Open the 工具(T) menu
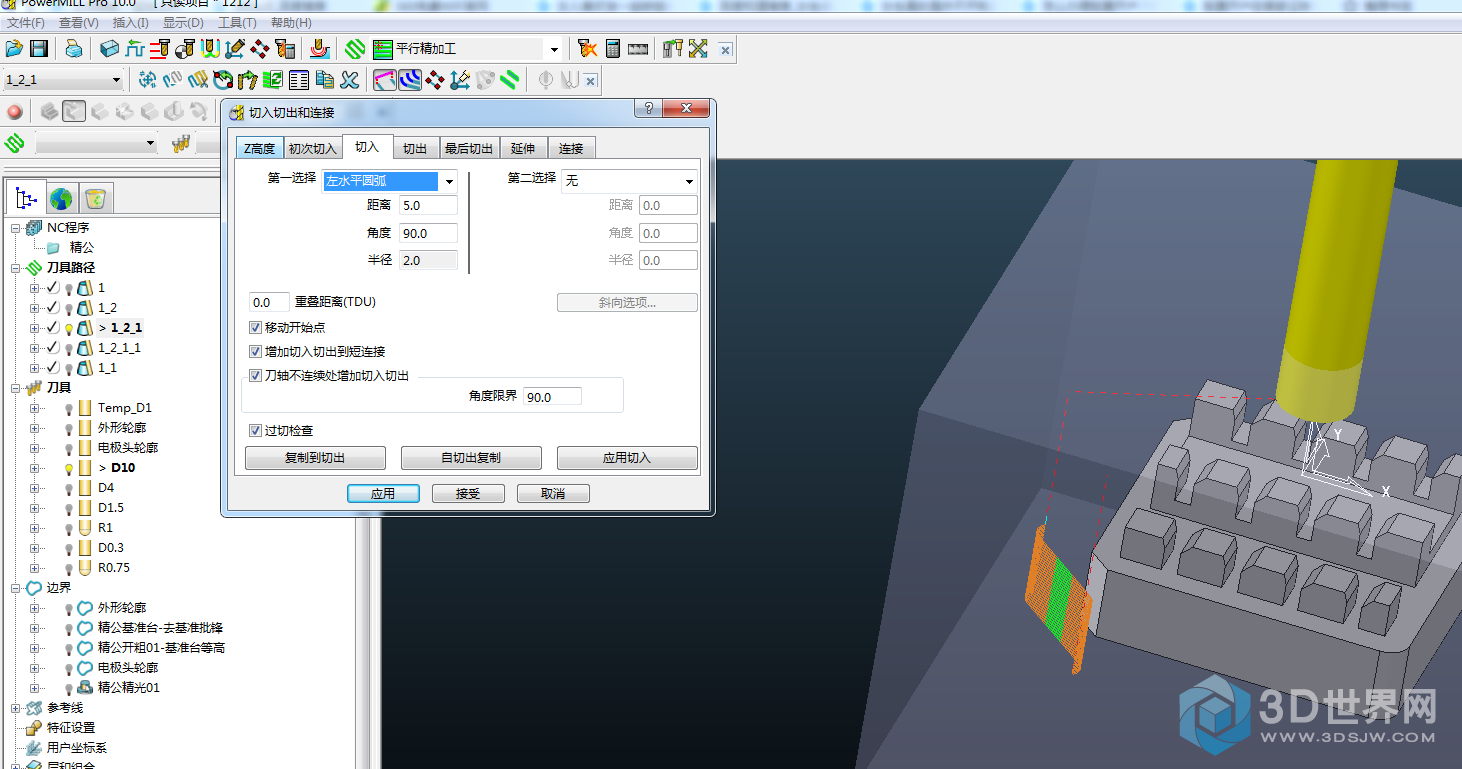 237,23
